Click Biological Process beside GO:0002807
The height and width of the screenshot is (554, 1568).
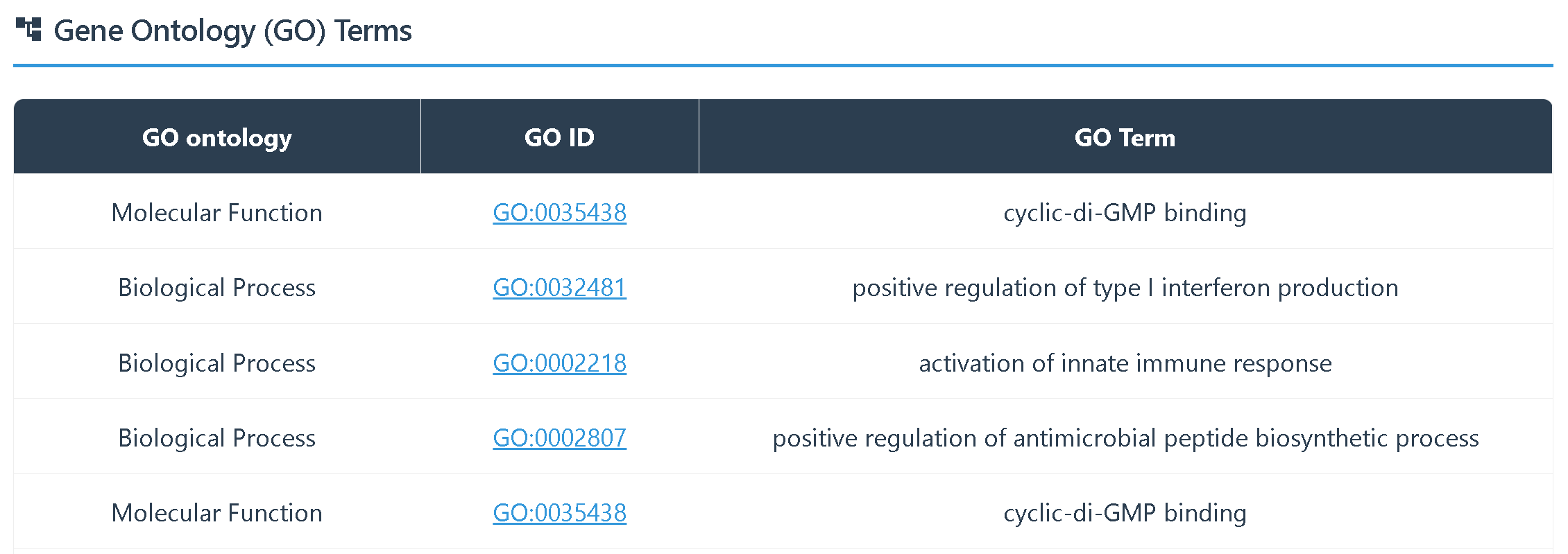216,438
